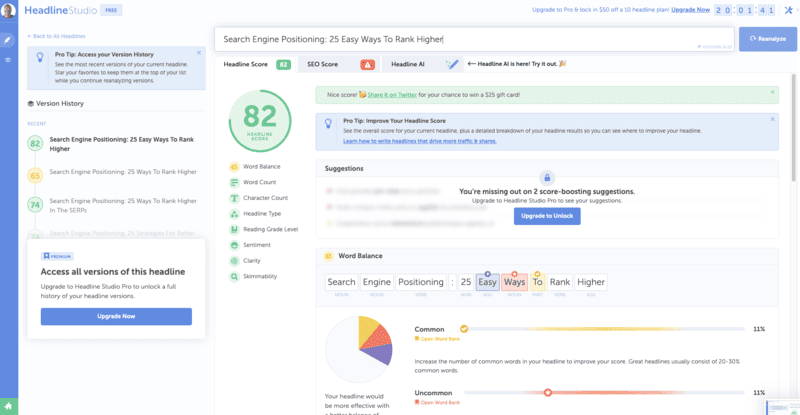This screenshot has width=800, height=415.
Task: Click the Common words slider marker
Action: (x=464, y=329)
